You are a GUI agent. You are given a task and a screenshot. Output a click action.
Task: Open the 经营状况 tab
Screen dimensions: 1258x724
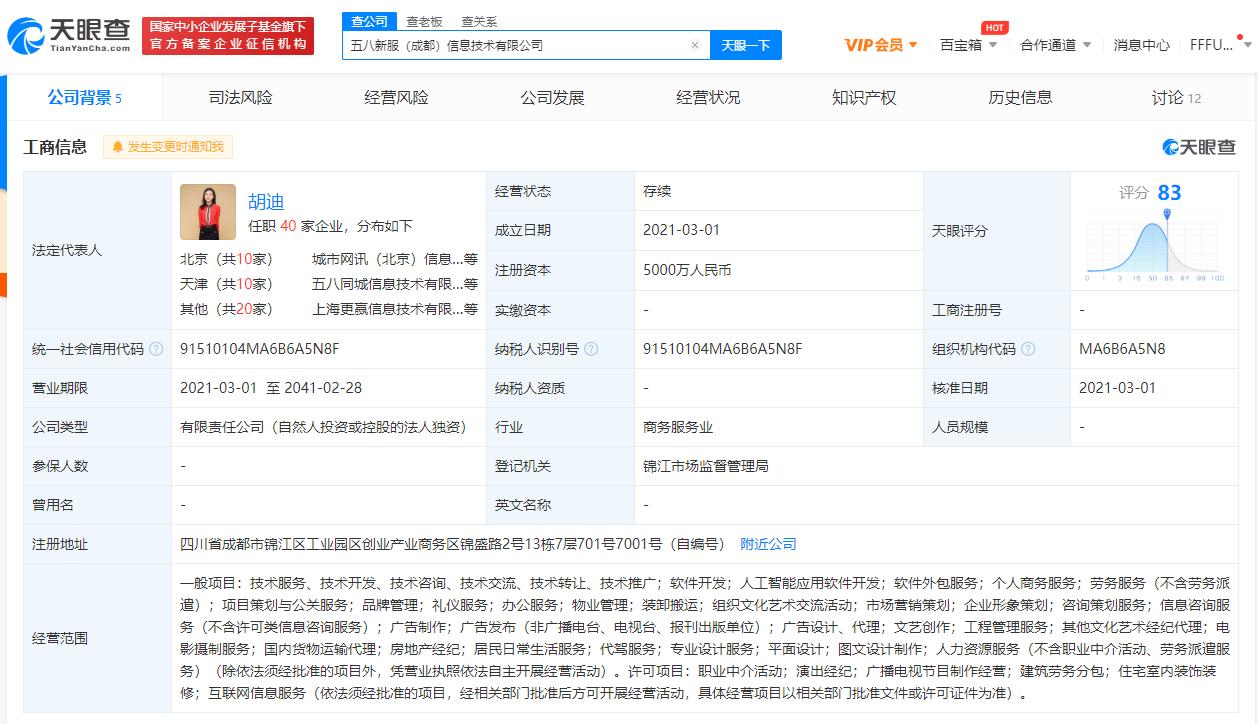point(708,97)
